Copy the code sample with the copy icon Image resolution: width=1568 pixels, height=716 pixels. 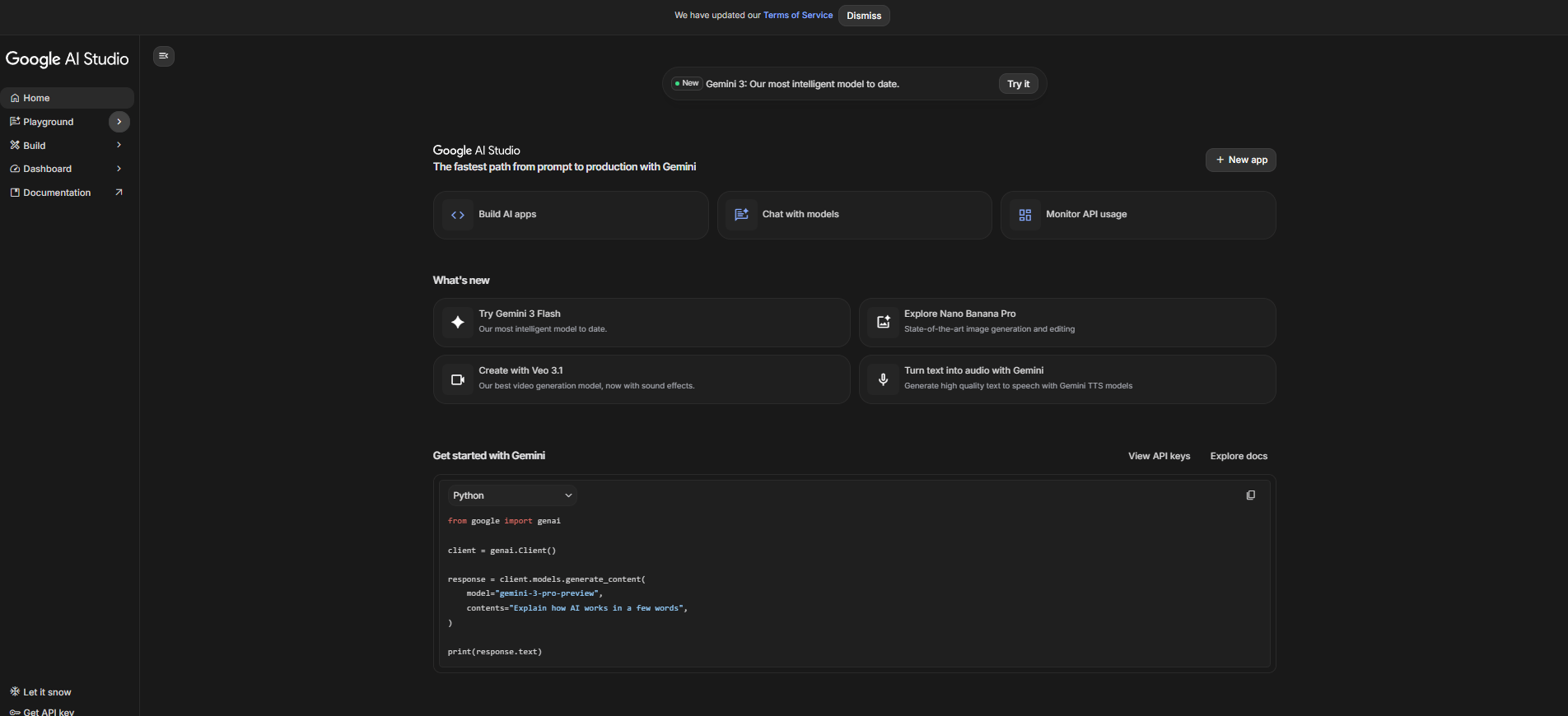[1250, 495]
